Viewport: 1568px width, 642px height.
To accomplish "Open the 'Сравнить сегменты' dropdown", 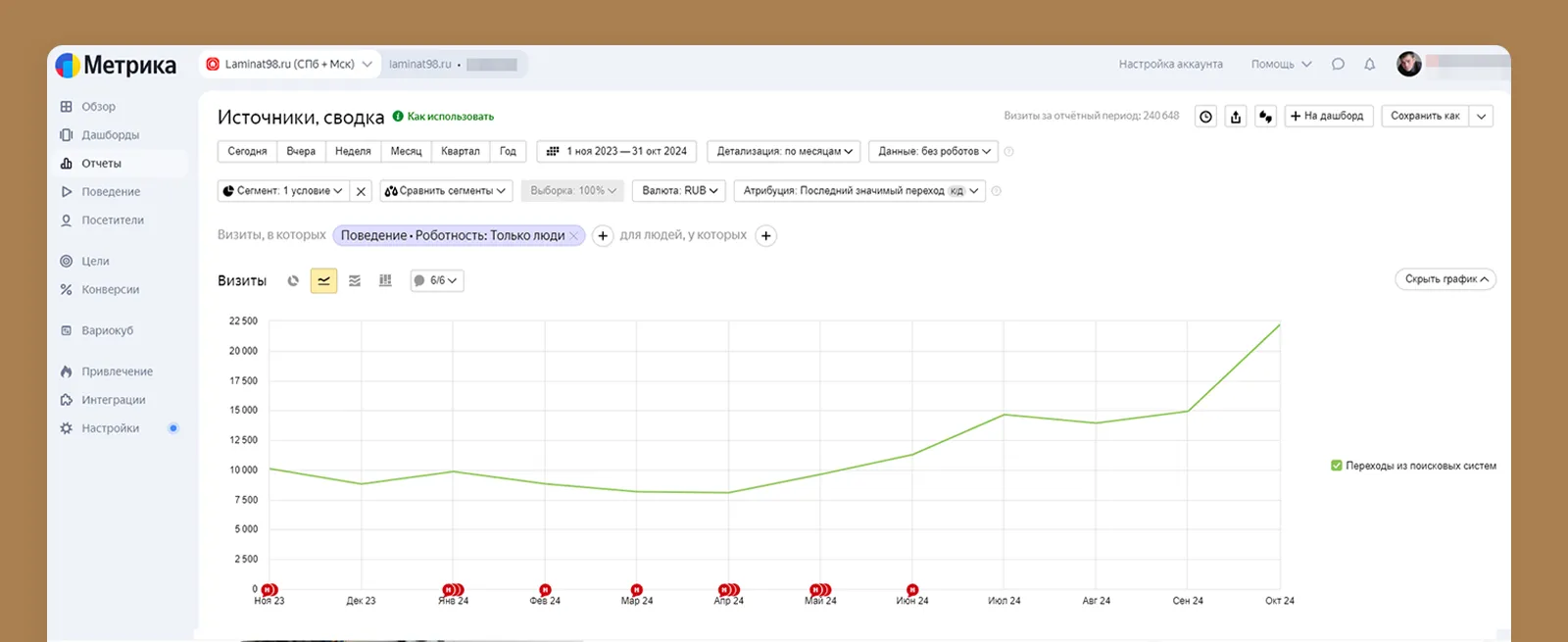I will [446, 191].
